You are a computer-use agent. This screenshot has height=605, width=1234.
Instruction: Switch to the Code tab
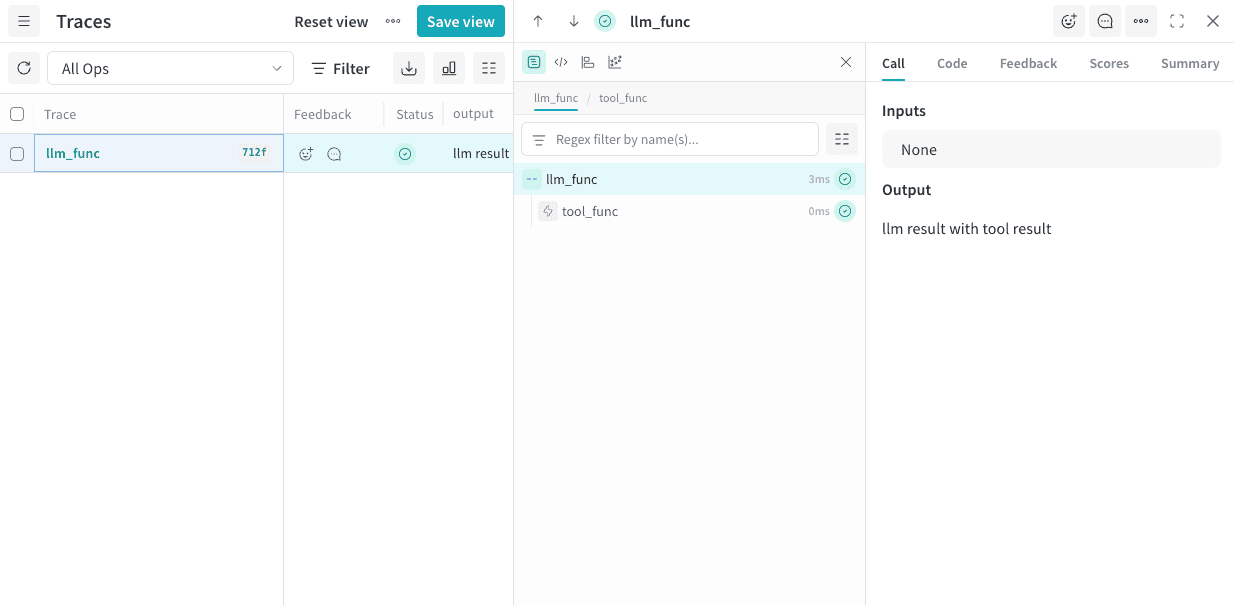click(952, 63)
